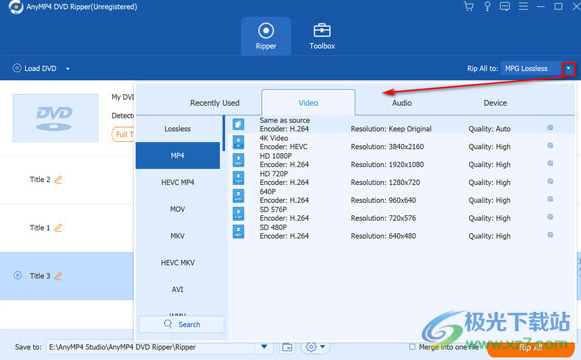Open the feedback chat icon
Image resolution: width=581 pixels, height=360 pixels.
[505, 7]
